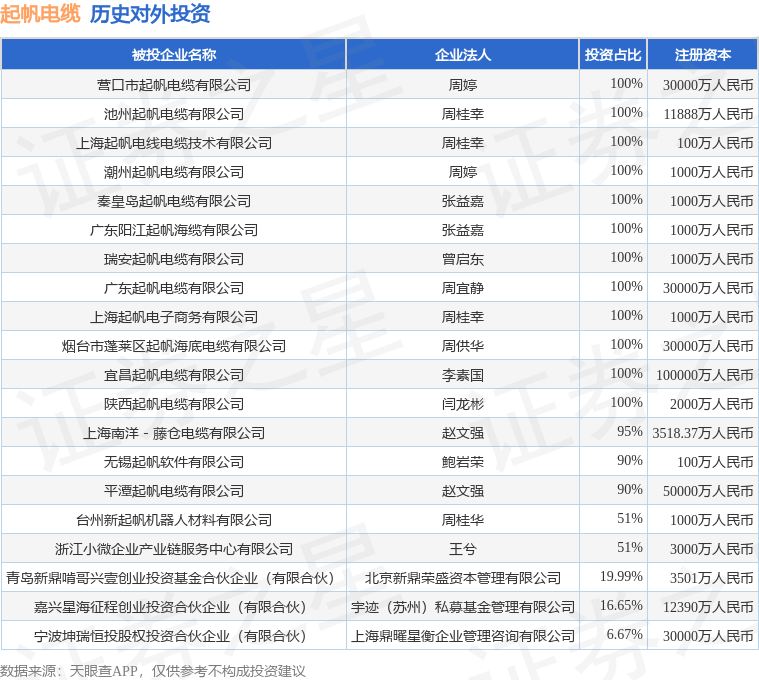Click 宁波坤瑞恒投股权投资合伙企业 name
The image size is (759, 680).
pyautogui.click(x=170, y=636)
